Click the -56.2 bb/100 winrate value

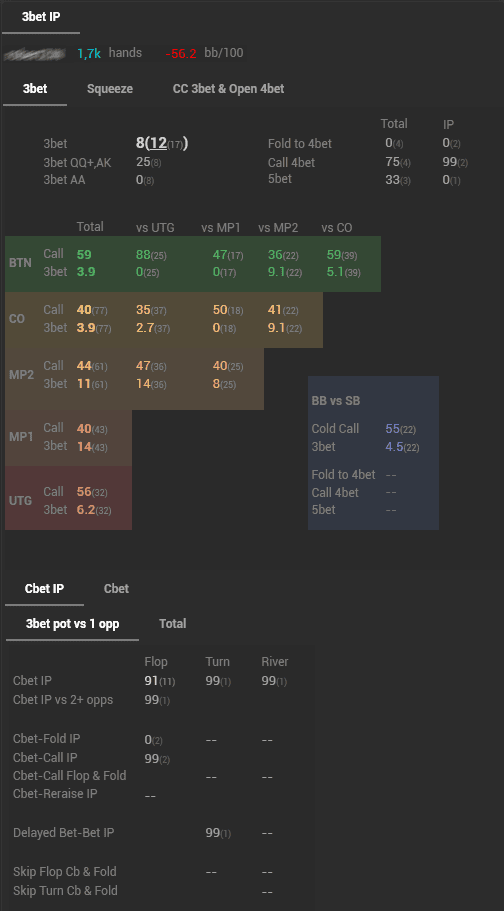[181, 54]
